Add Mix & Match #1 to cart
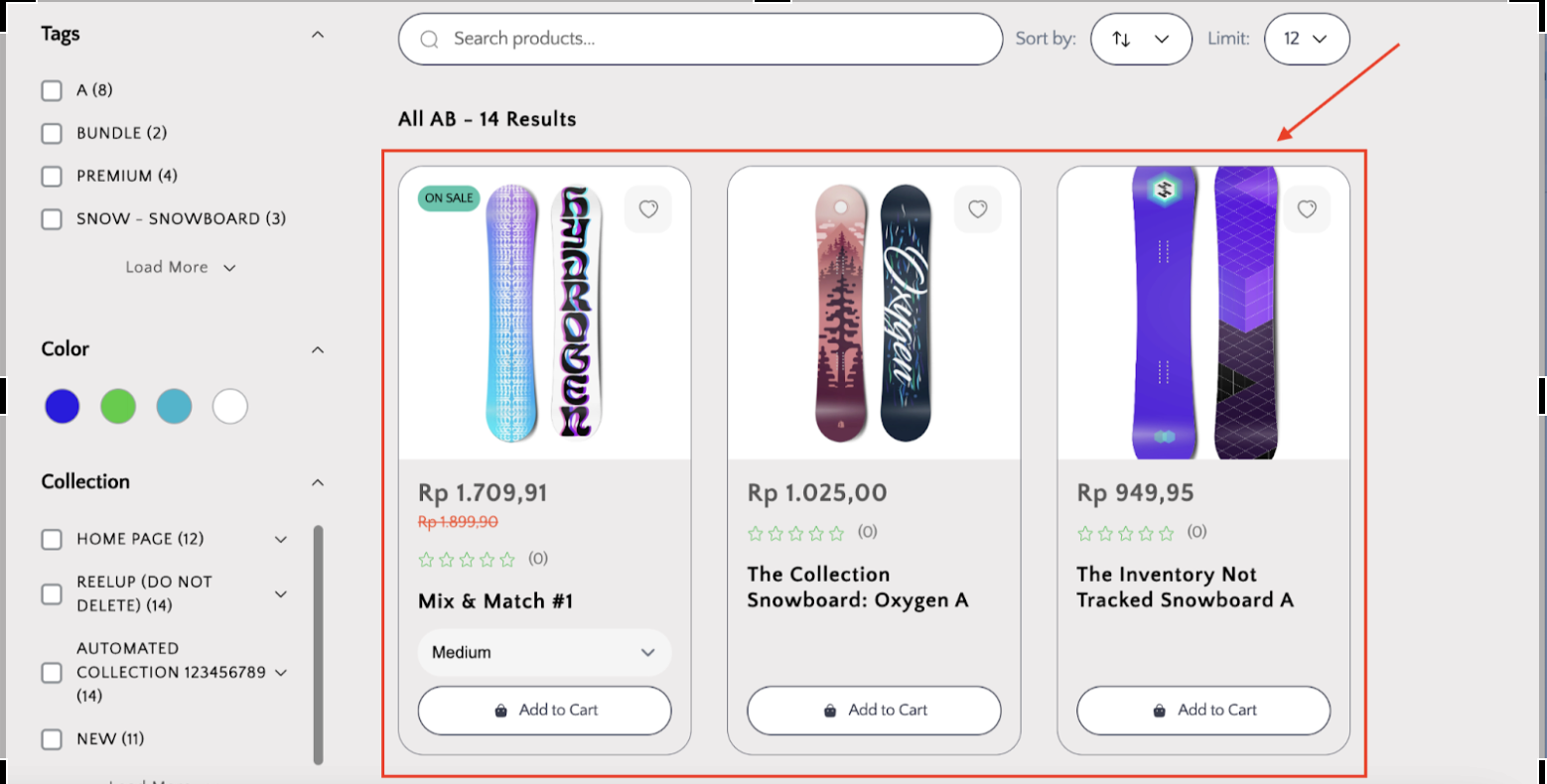 pyautogui.click(x=544, y=711)
